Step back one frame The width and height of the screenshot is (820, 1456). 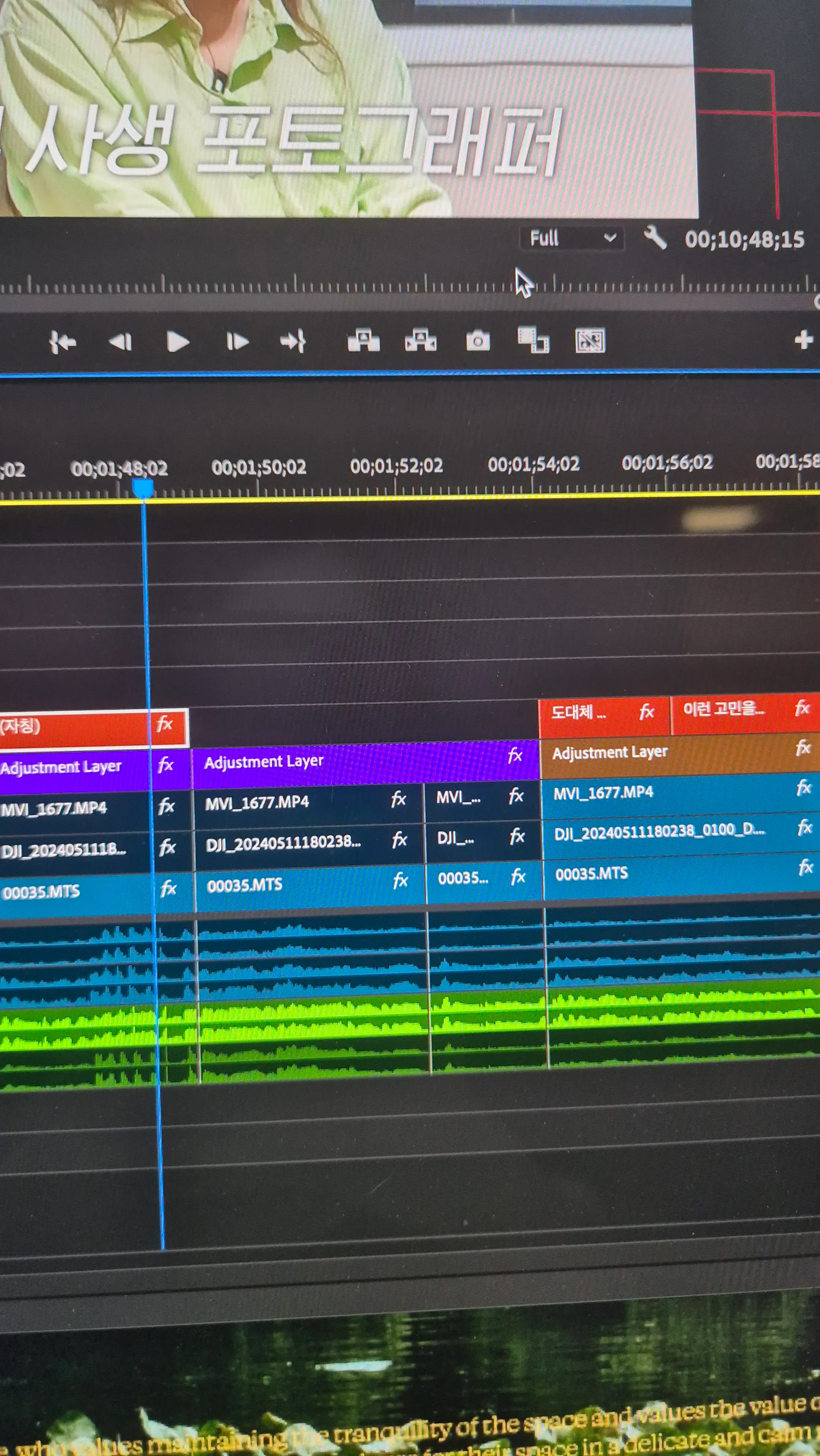pyautogui.click(x=120, y=342)
